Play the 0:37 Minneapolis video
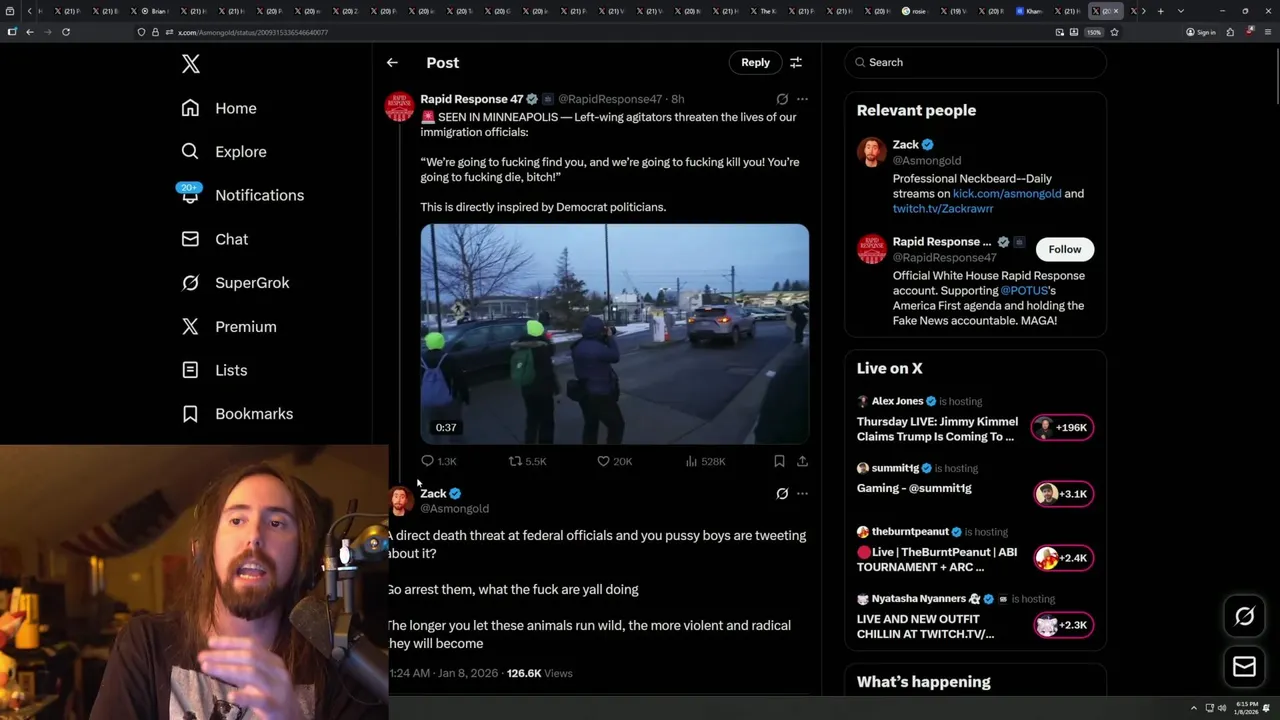This screenshot has height=720, width=1280. click(614, 333)
